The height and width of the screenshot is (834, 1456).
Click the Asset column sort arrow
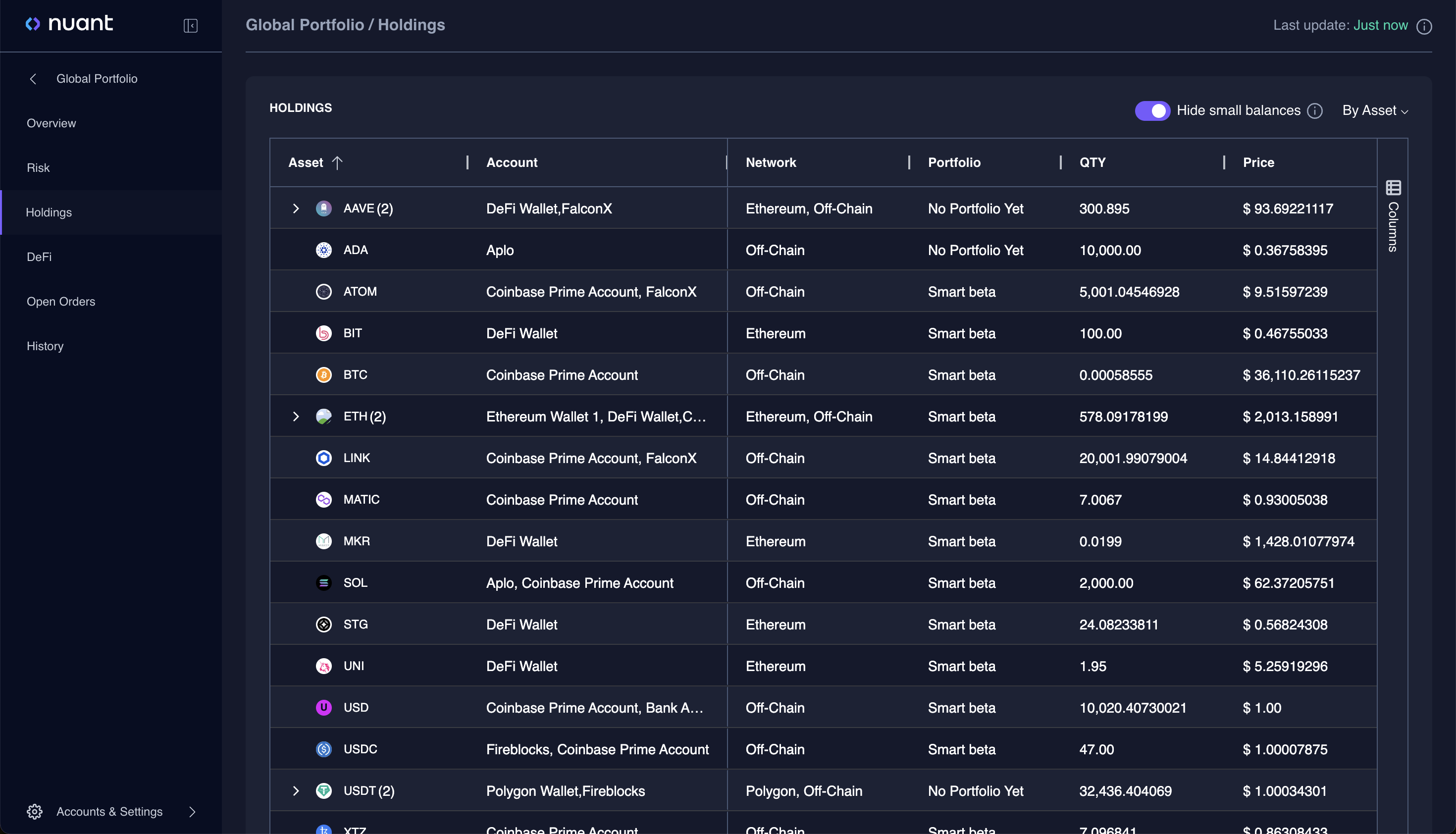(x=339, y=162)
